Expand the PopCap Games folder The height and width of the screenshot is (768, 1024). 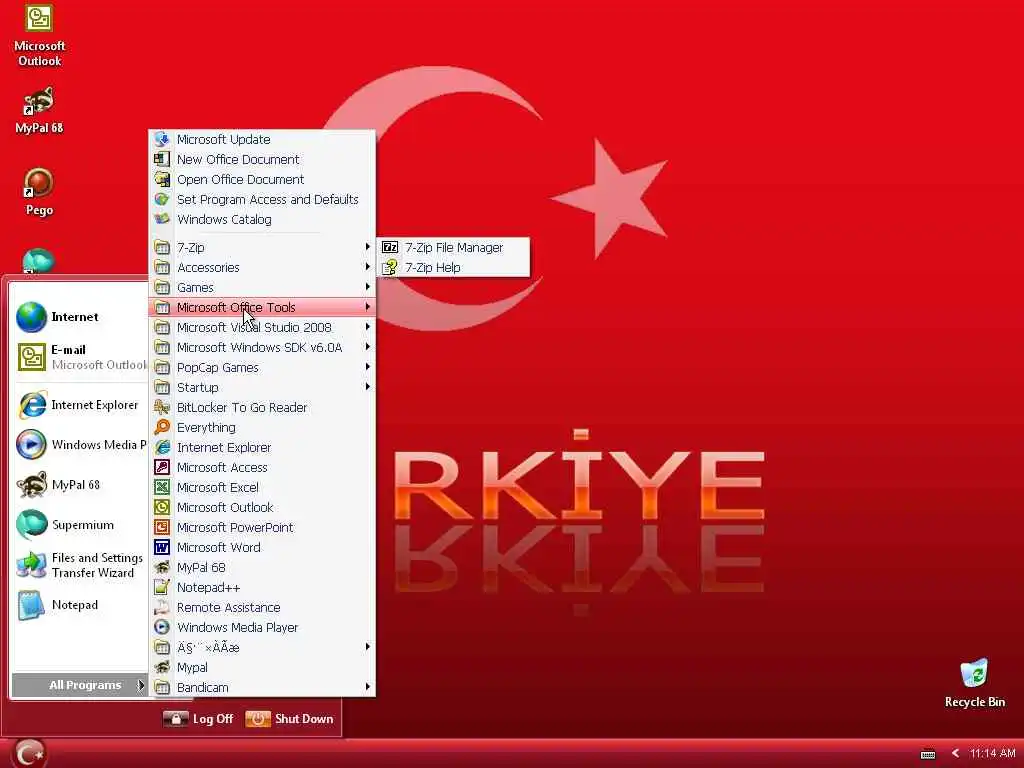click(262, 368)
